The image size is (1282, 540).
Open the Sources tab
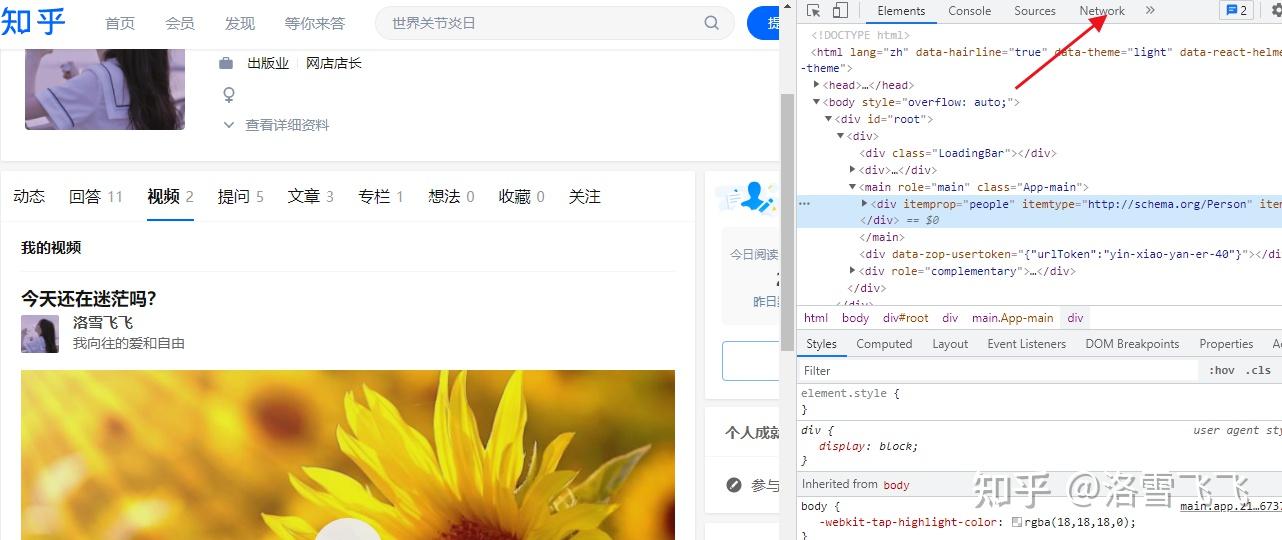pos(1035,11)
